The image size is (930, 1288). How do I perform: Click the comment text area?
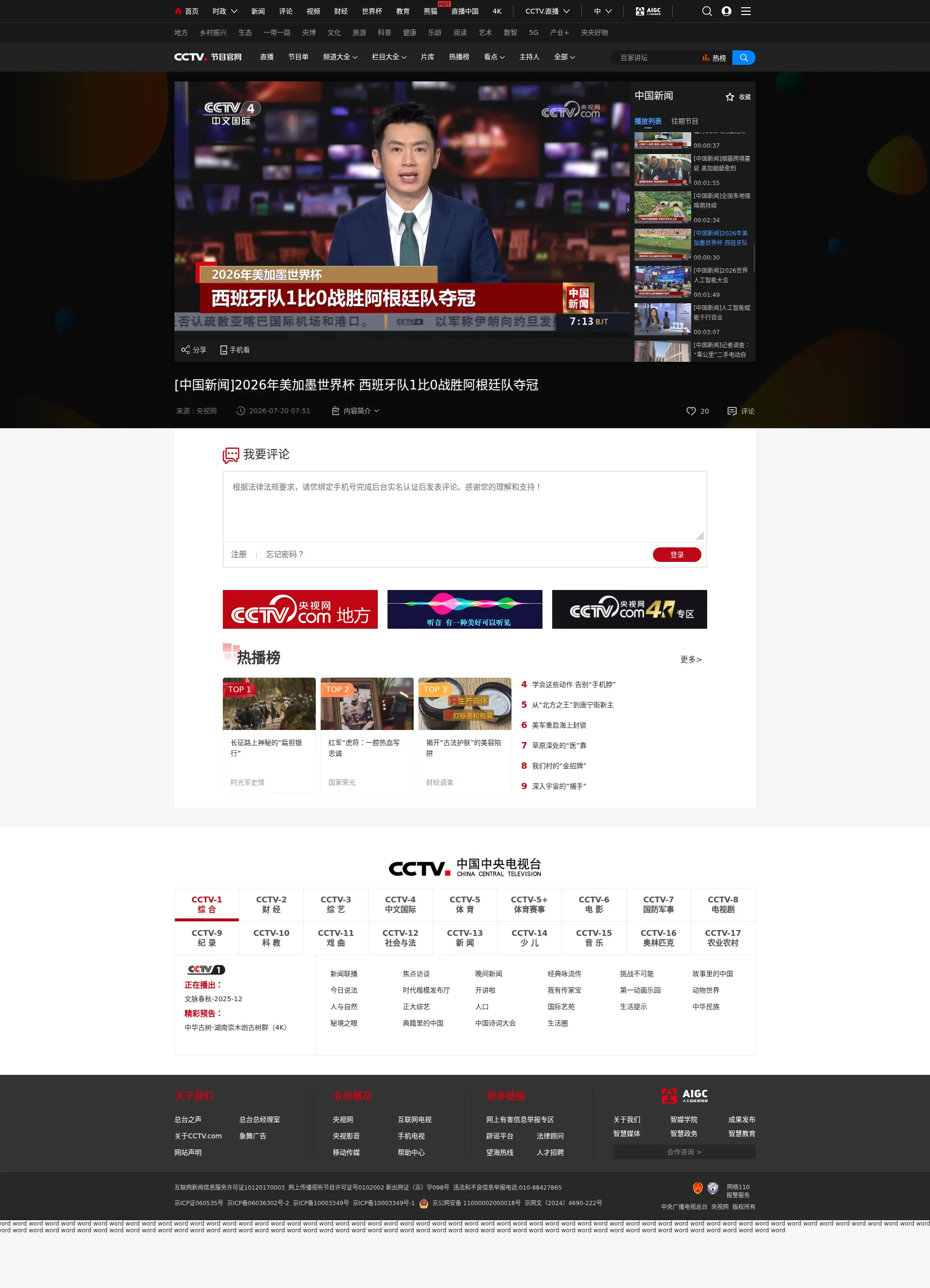pyautogui.click(x=465, y=507)
